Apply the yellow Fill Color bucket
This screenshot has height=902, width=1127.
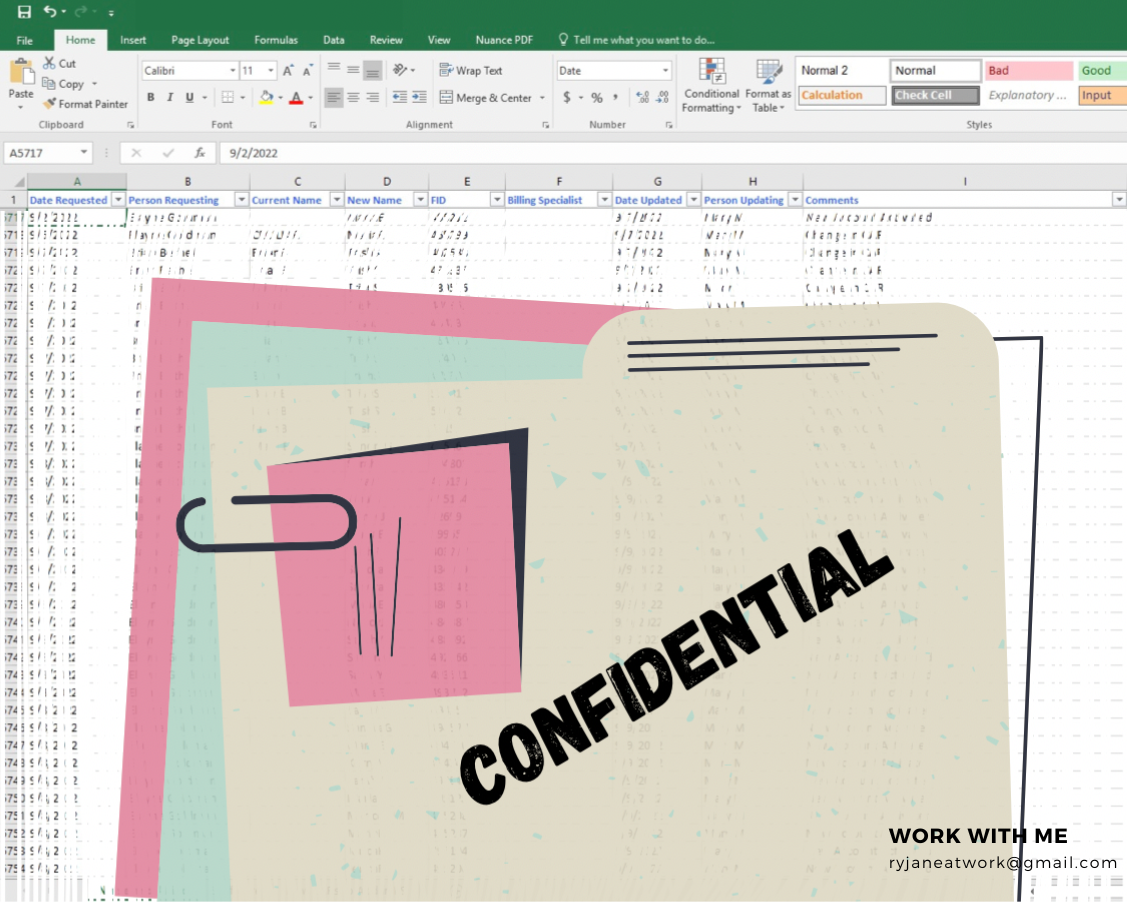click(x=266, y=97)
